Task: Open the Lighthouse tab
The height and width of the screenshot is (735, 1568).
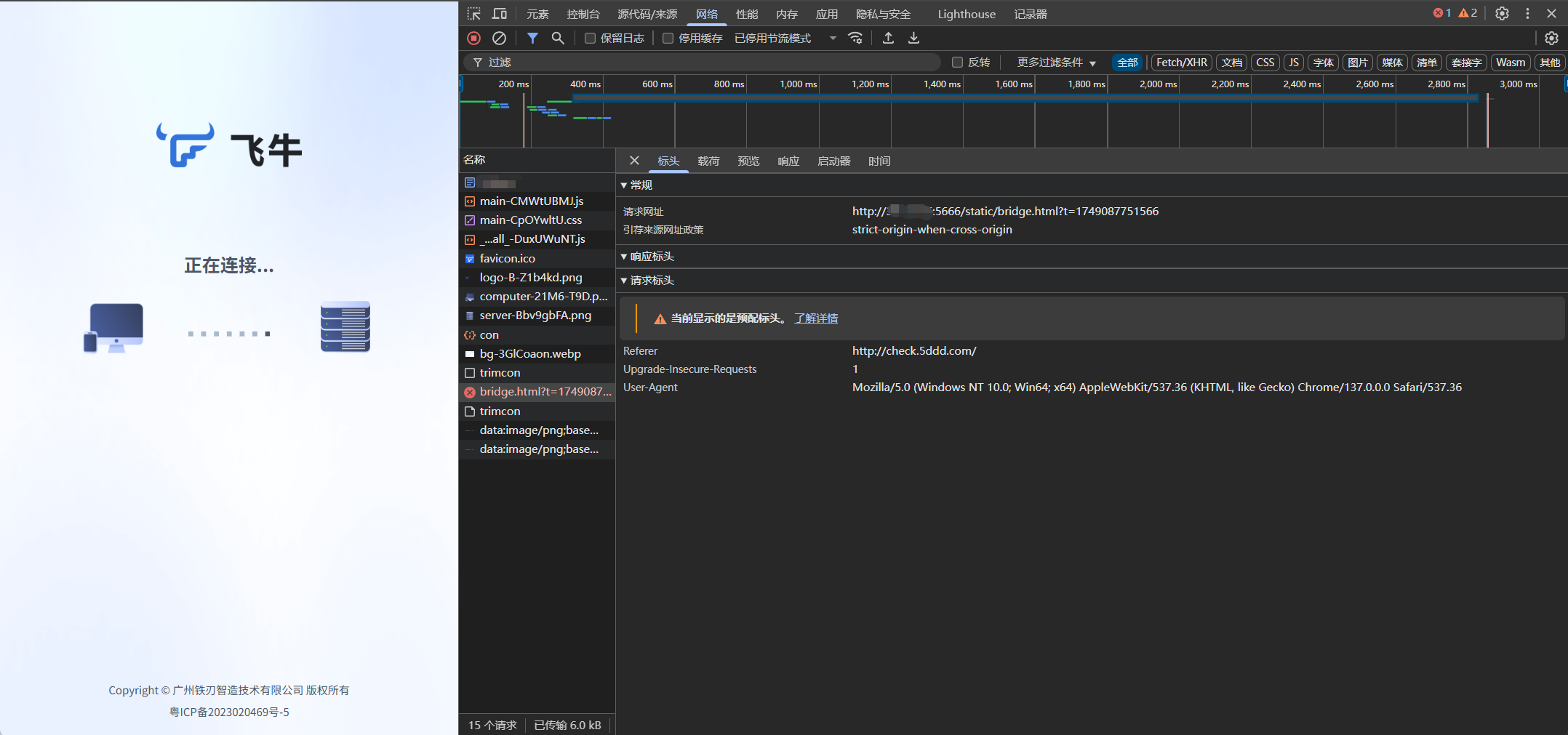Action: tap(967, 14)
